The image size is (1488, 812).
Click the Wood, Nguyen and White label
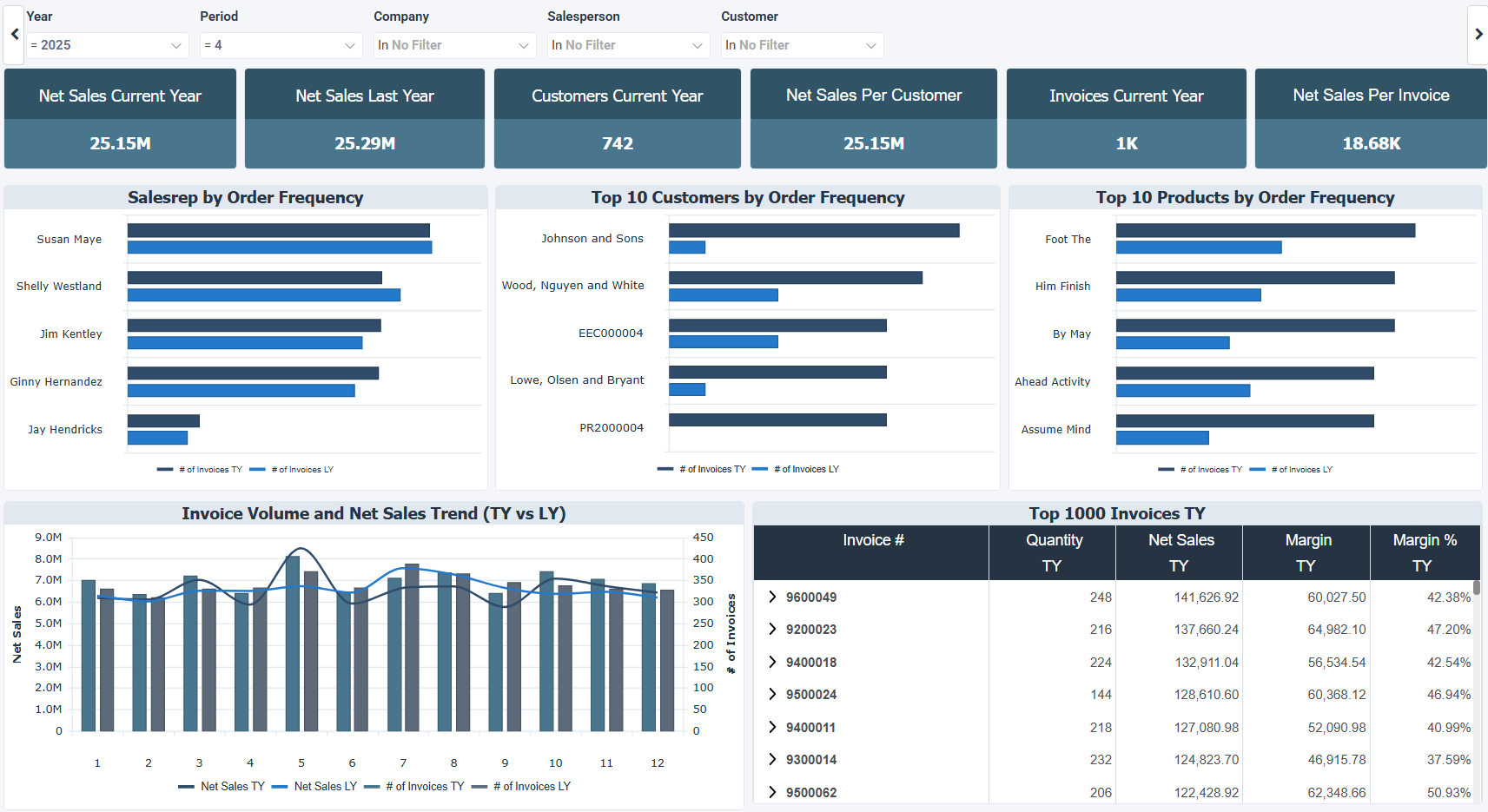tap(573, 285)
